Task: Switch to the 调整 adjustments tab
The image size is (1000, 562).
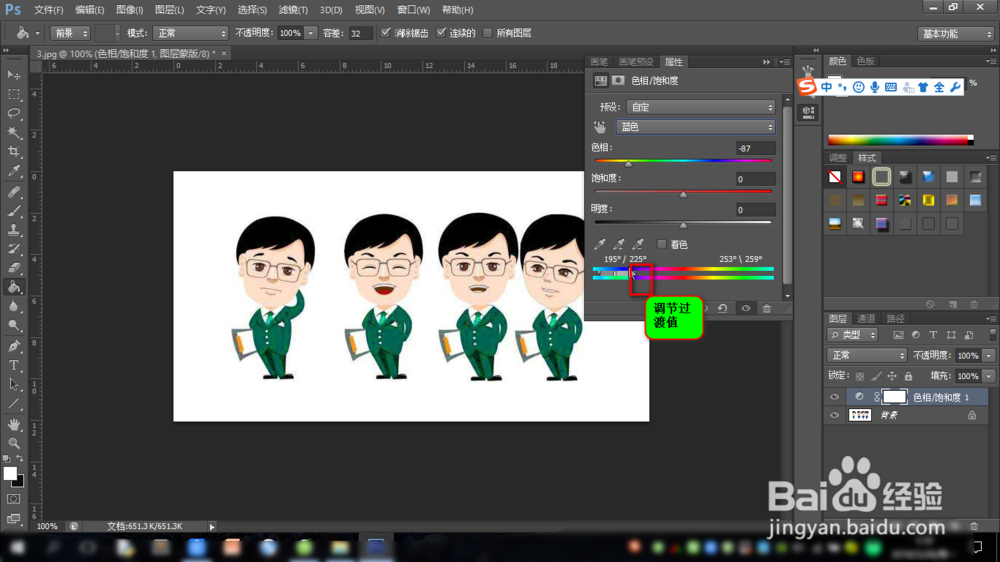Action: pyautogui.click(x=837, y=158)
